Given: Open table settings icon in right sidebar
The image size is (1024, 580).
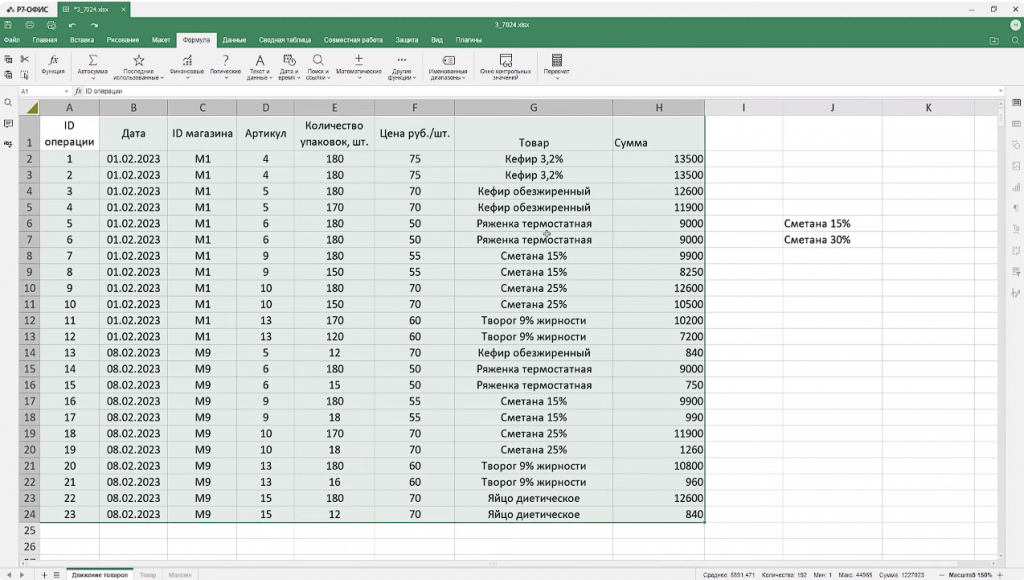Looking at the screenshot, I should (1016, 123).
